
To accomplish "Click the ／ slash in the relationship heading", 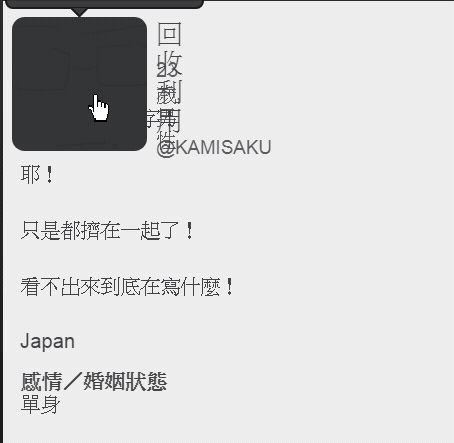I will point(73,381).
